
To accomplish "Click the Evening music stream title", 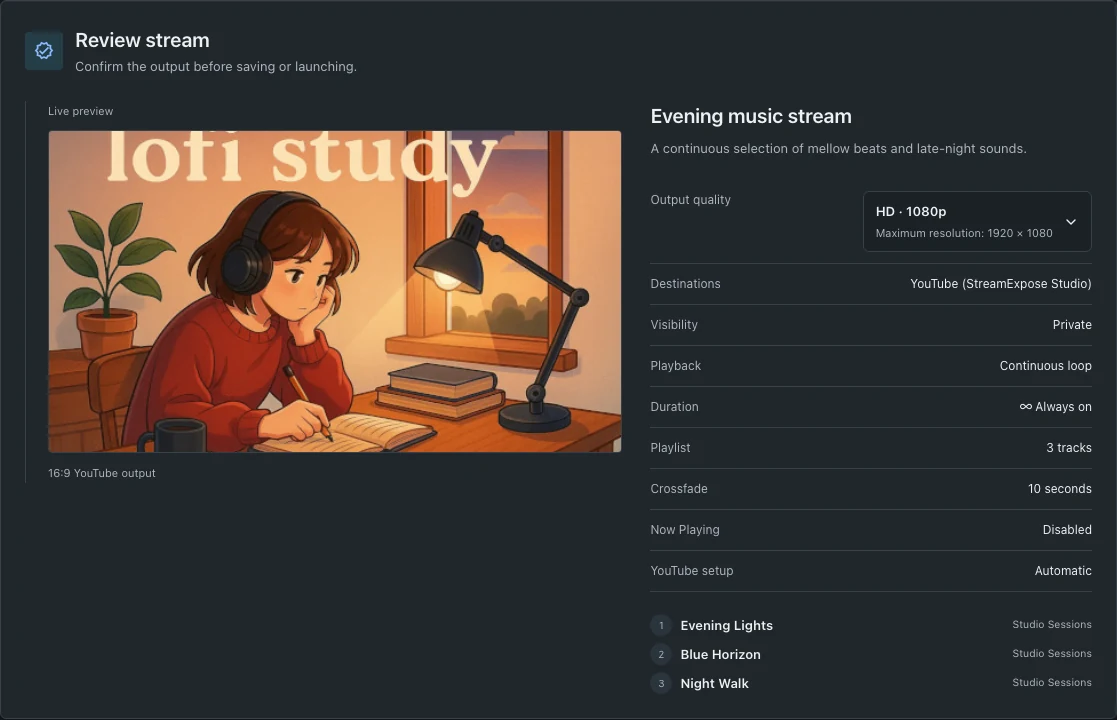I will pyautogui.click(x=751, y=116).
